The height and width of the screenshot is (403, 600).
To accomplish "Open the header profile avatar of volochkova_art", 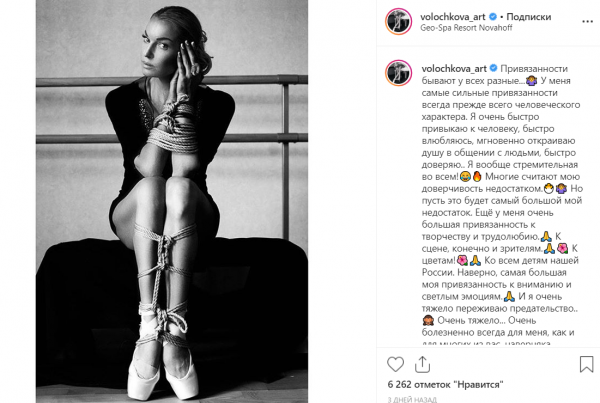I will (398, 21).
